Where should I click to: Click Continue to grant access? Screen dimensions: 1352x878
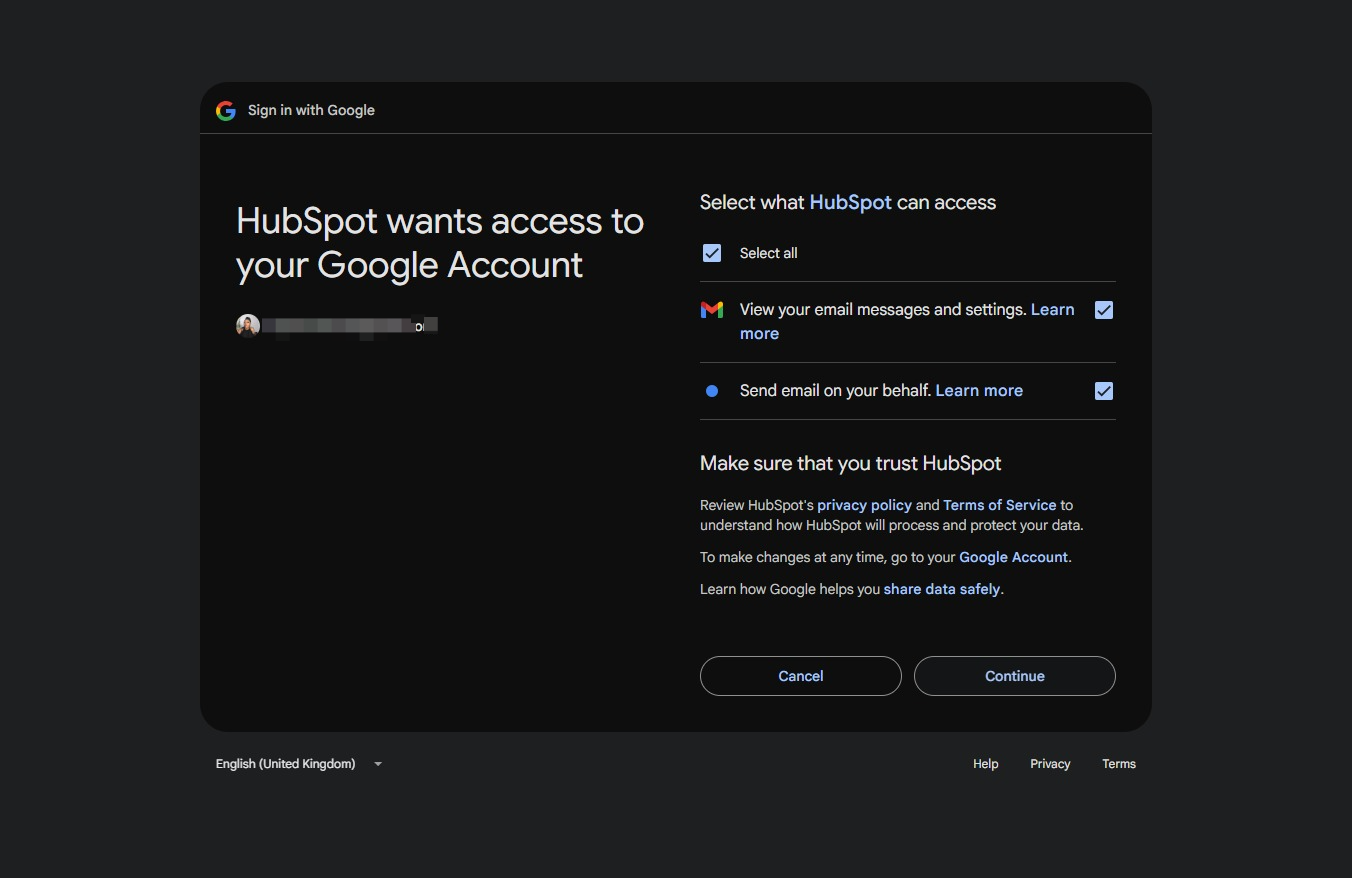tap(1015, 676)
